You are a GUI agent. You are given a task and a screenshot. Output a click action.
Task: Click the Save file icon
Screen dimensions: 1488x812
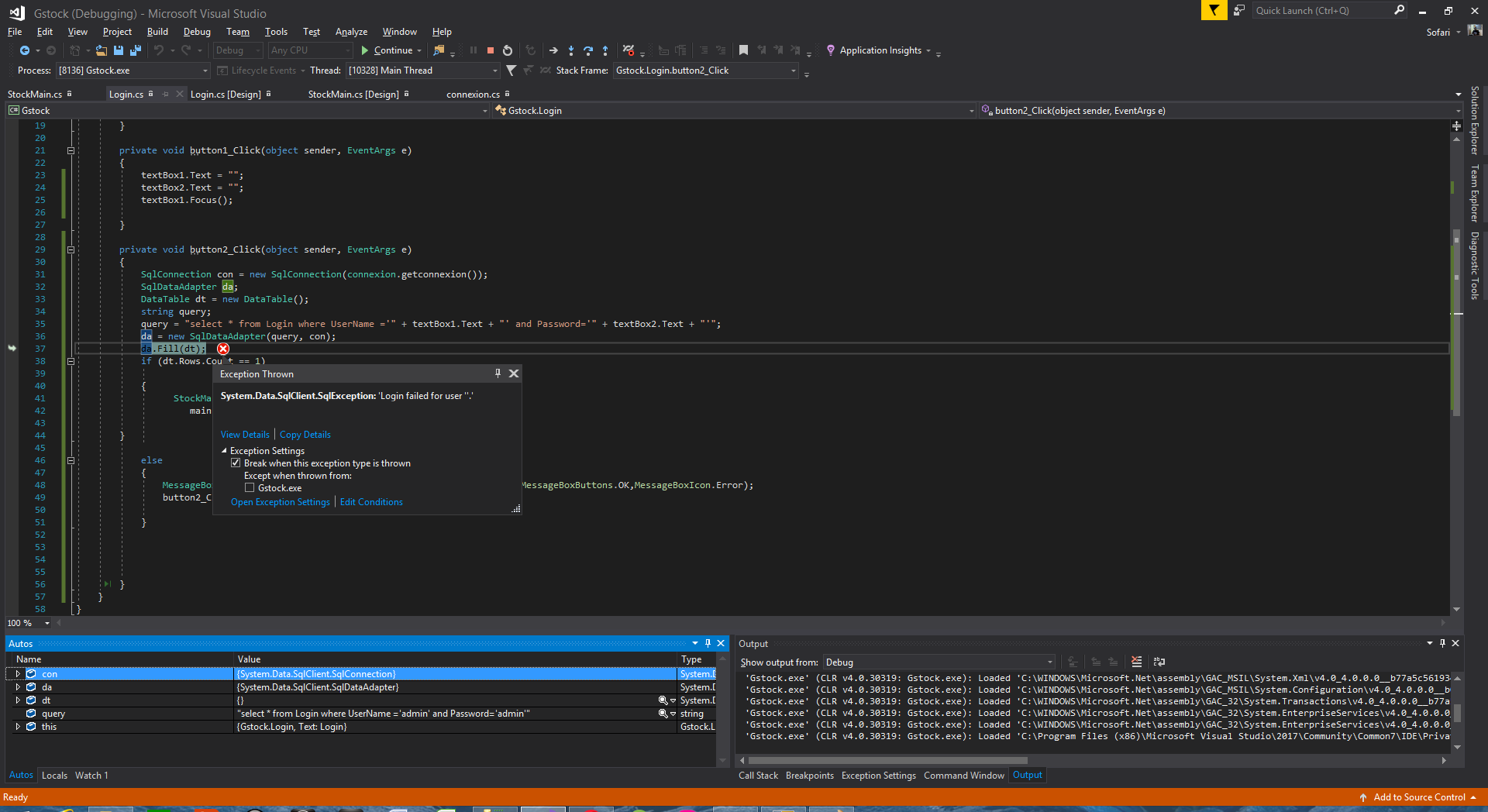(x=119, y=50)
